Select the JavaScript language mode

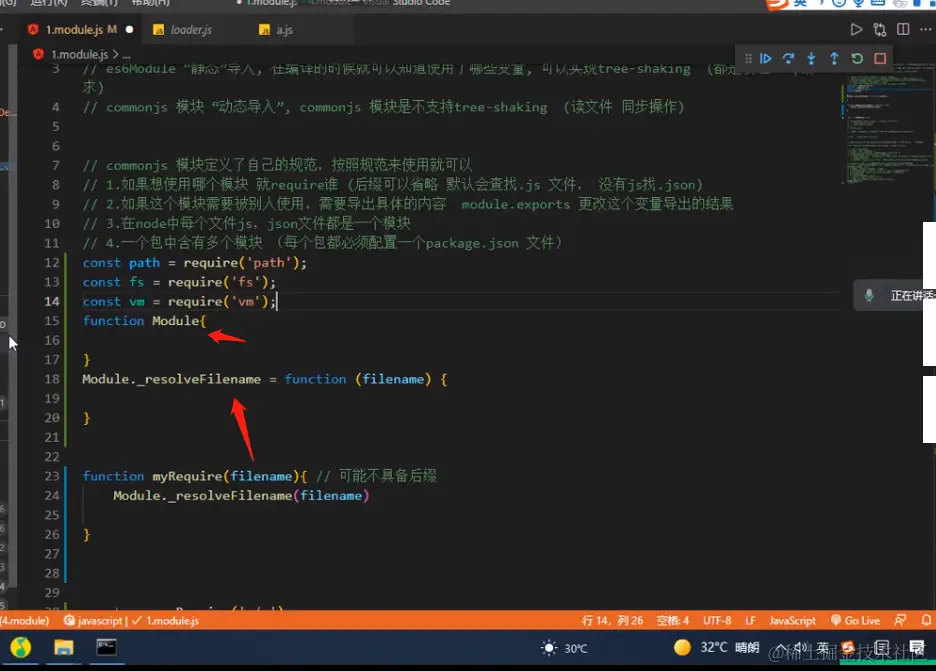792,620
